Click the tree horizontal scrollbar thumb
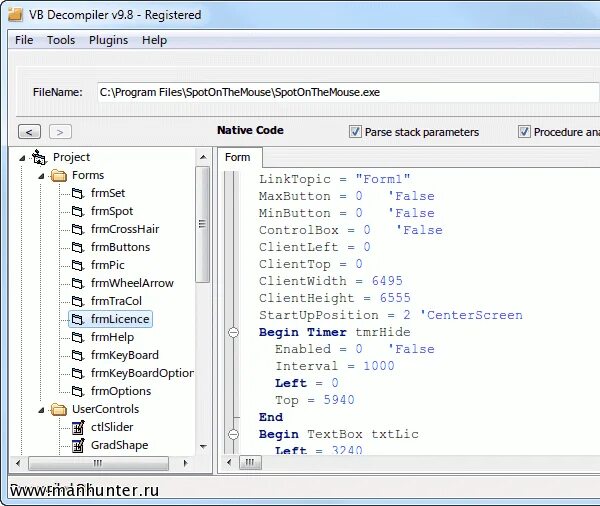 [x=98, y=463]
